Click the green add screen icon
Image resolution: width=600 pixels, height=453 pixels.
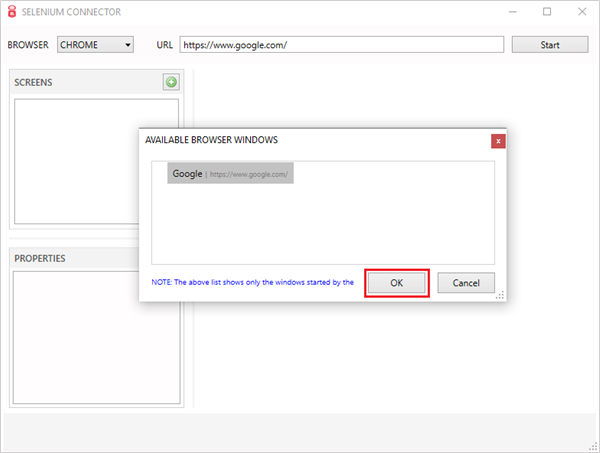(x=171, y=82)
